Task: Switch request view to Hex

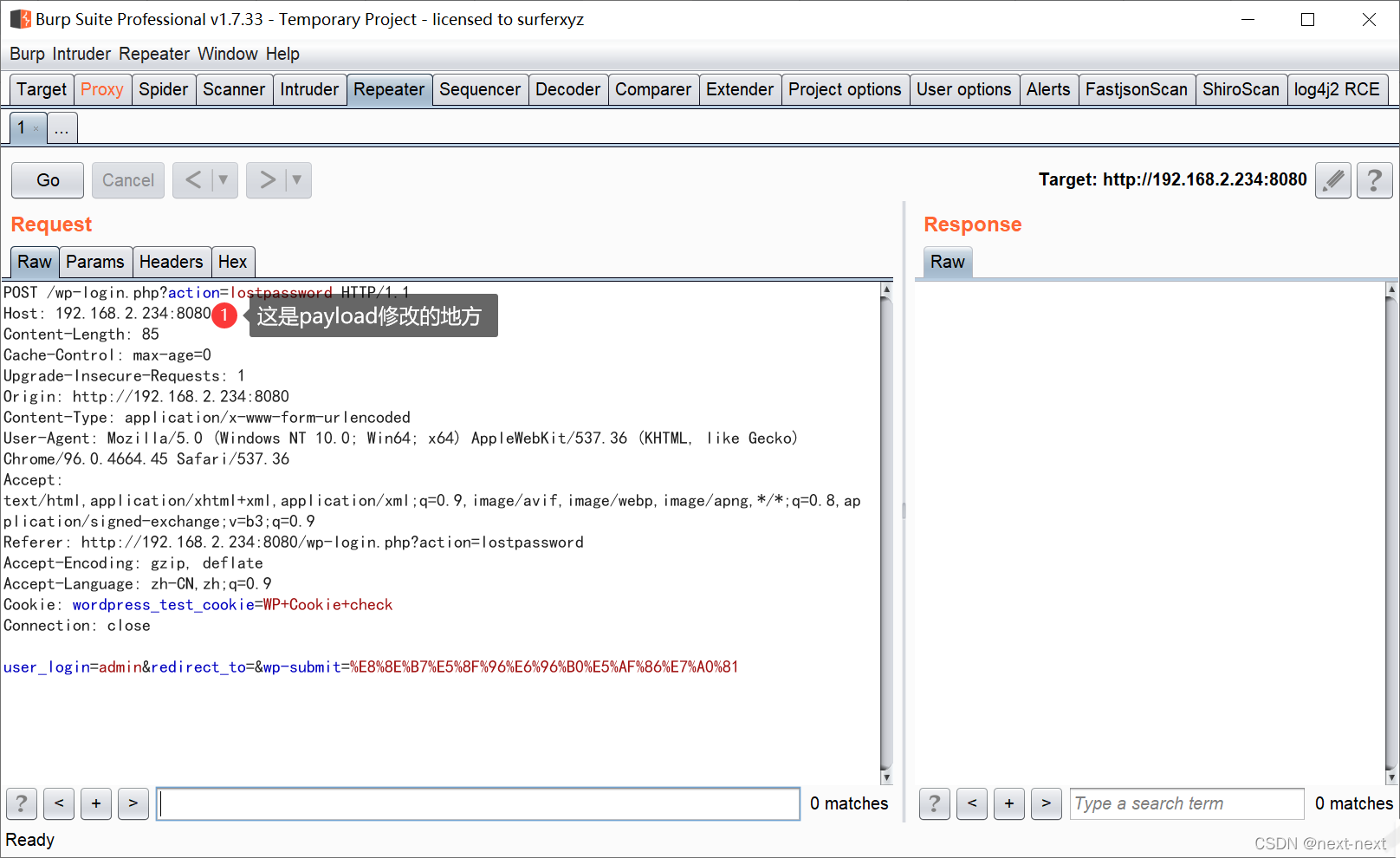Action: tap(232, 262)
